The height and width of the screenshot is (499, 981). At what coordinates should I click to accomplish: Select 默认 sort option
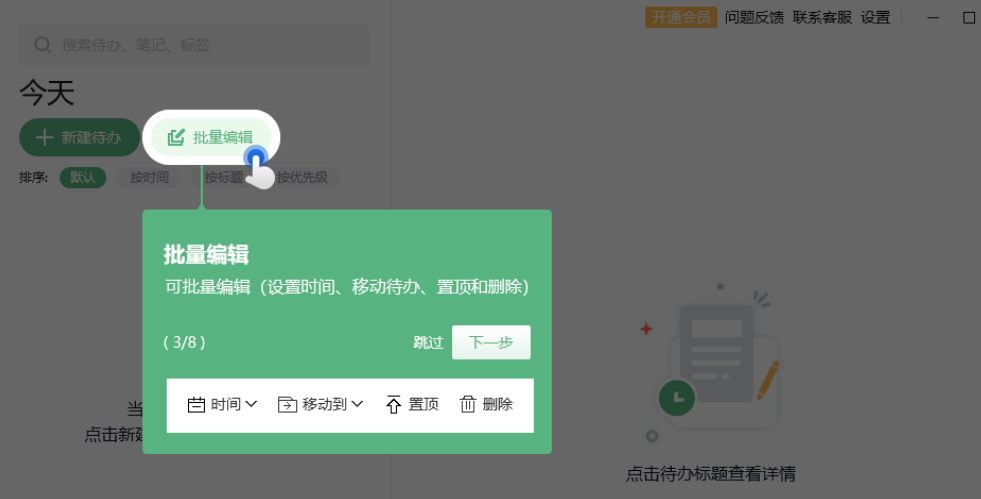coord(83,178)
